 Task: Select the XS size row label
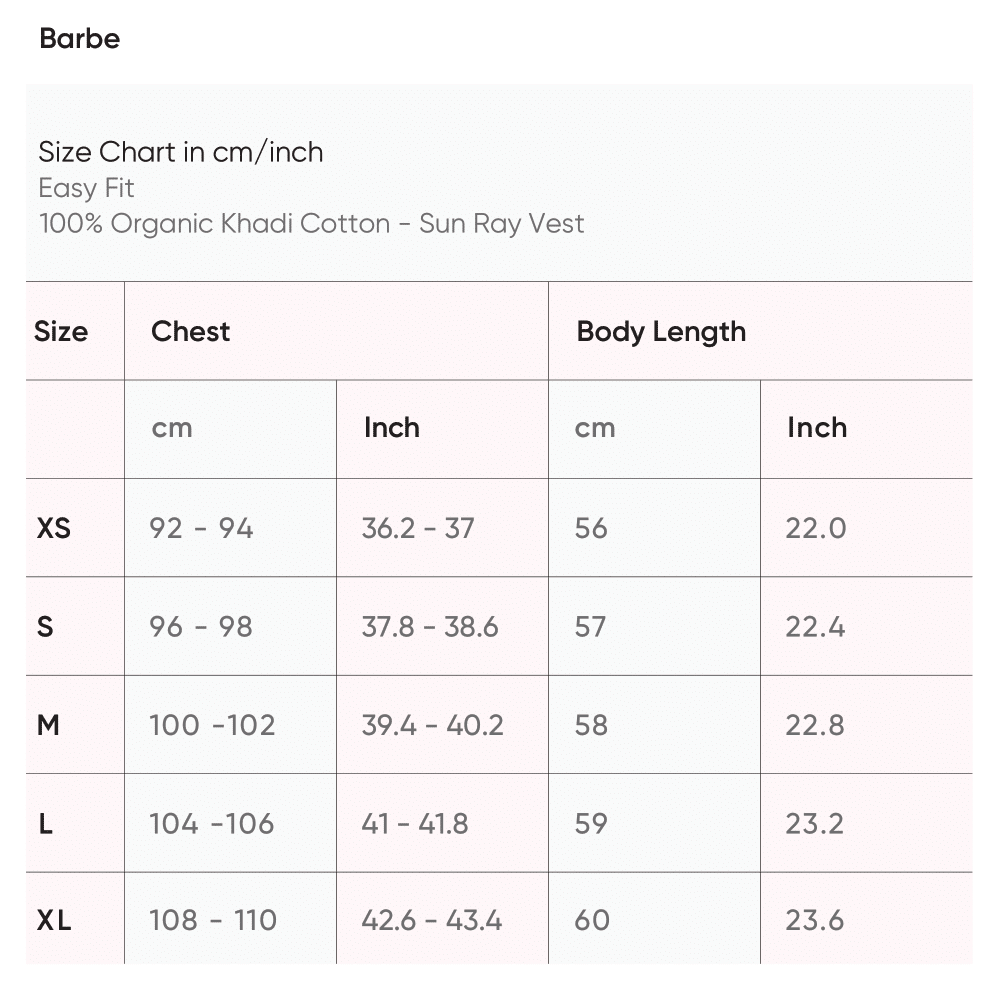coord(54,528)
